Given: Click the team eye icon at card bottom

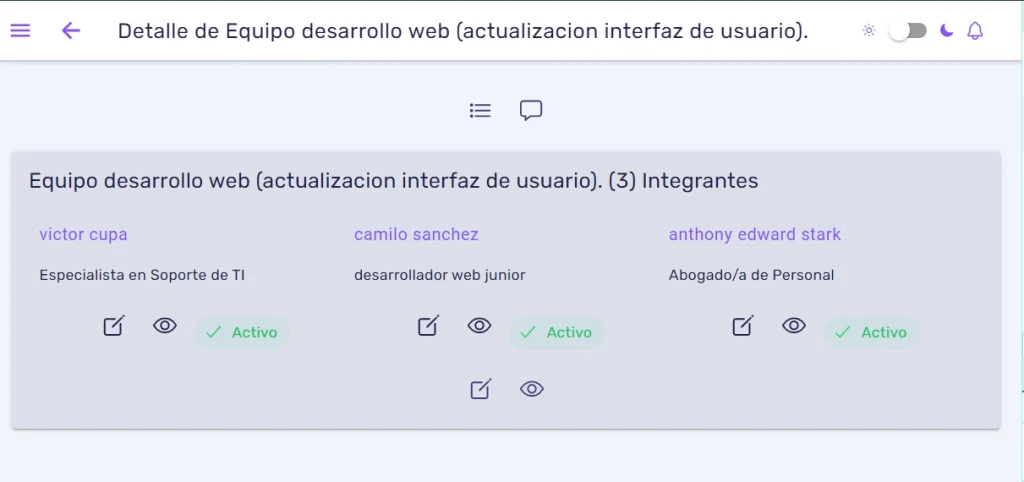Looking at the screenshot, I should 532,389.
